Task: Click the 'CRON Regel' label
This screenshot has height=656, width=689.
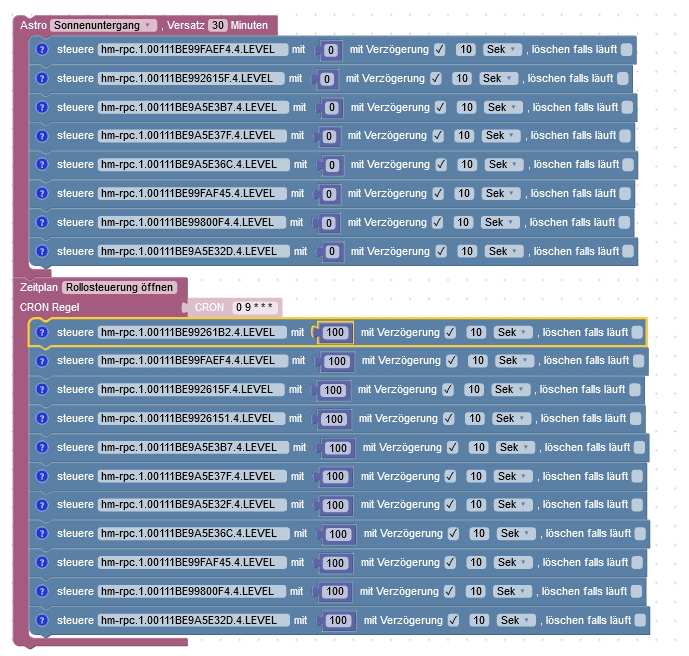Action: coord(50,307)
